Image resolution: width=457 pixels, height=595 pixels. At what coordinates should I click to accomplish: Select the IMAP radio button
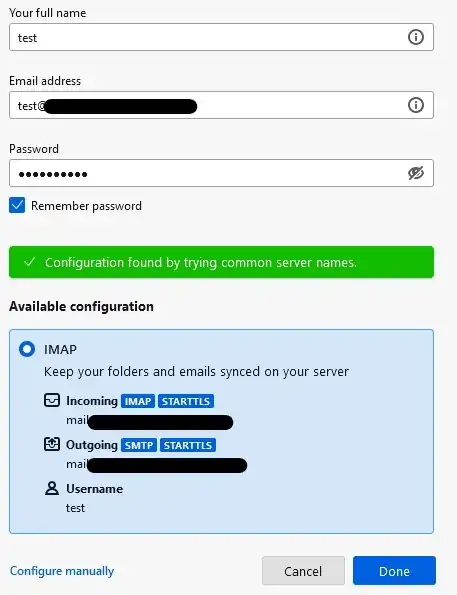pos(27,349)
